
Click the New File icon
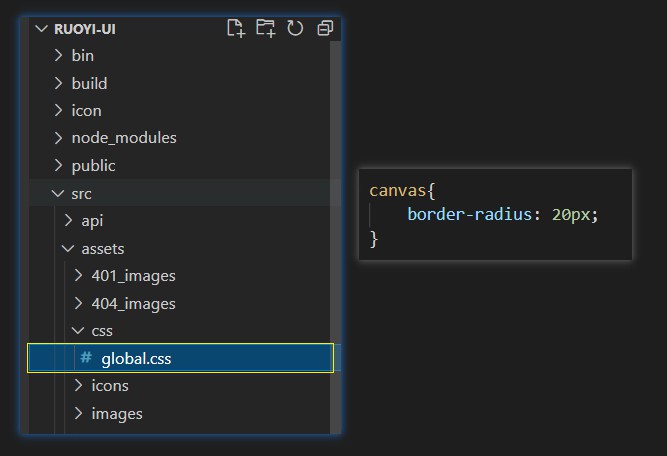click(x=236, y=28)
